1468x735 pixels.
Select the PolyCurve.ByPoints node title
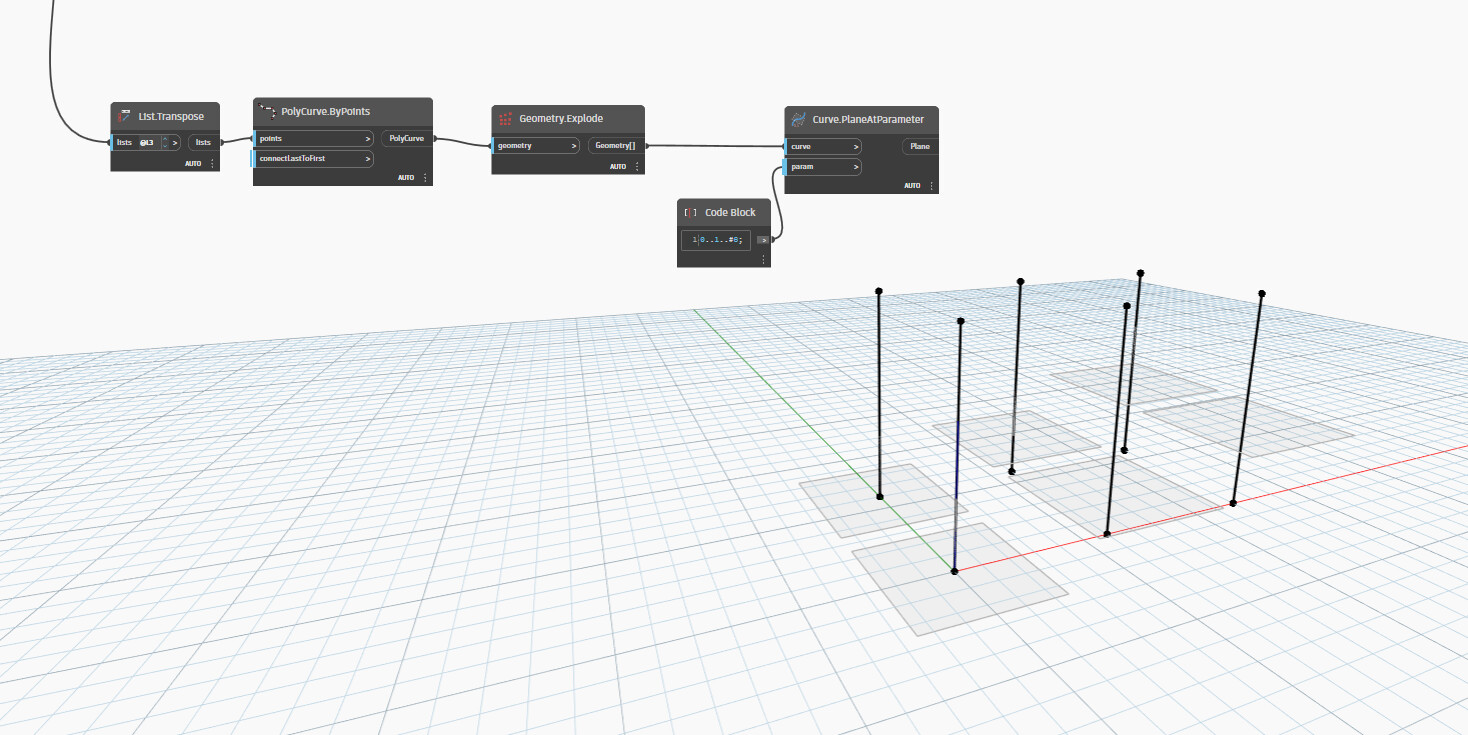pyautogui.click(x=326, y=111)
